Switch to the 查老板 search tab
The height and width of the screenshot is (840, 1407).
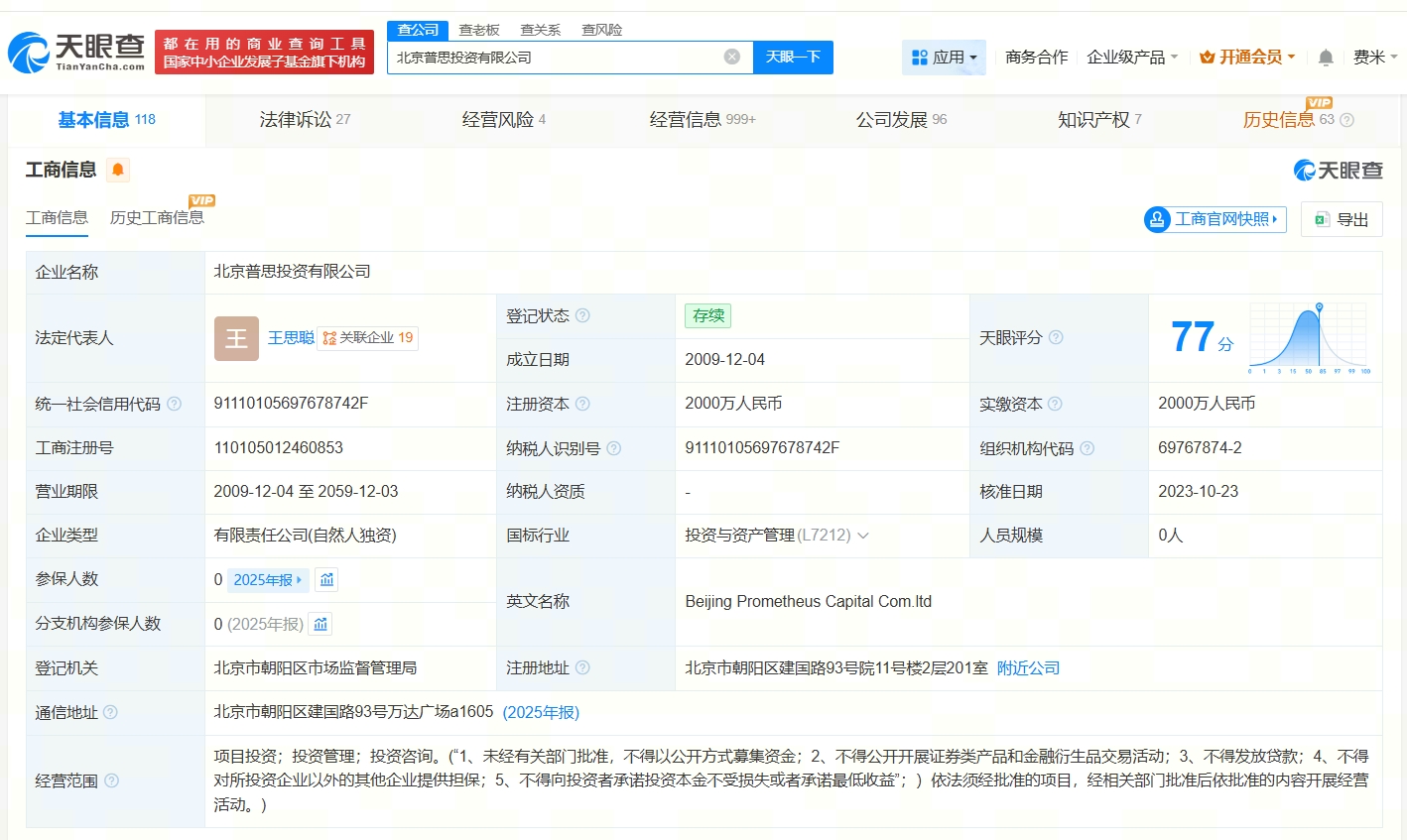pyautogui.click(x=479, y=30)
